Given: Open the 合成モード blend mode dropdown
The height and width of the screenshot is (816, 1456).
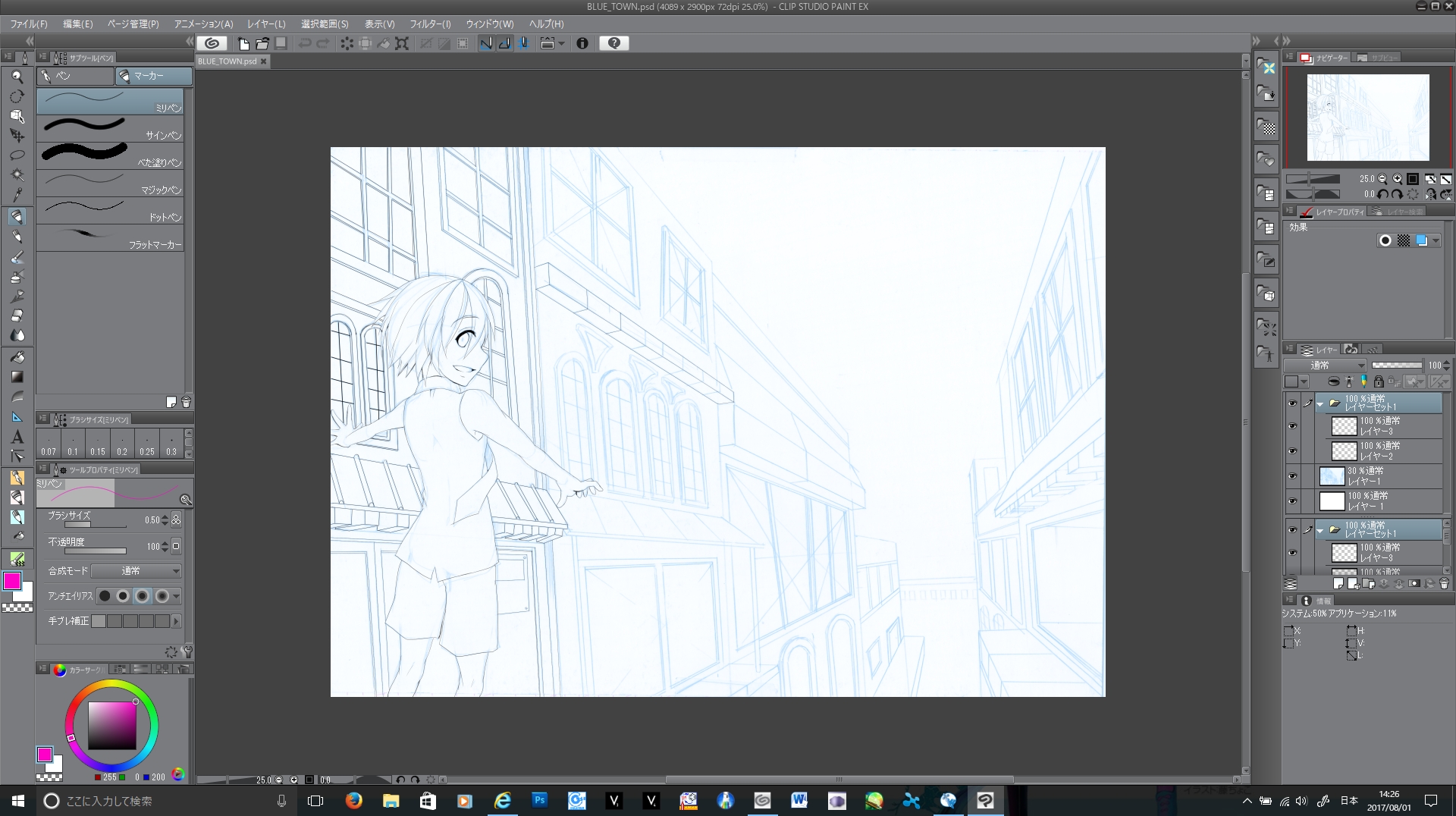Looking at the screenshot, I should (136, 571).
